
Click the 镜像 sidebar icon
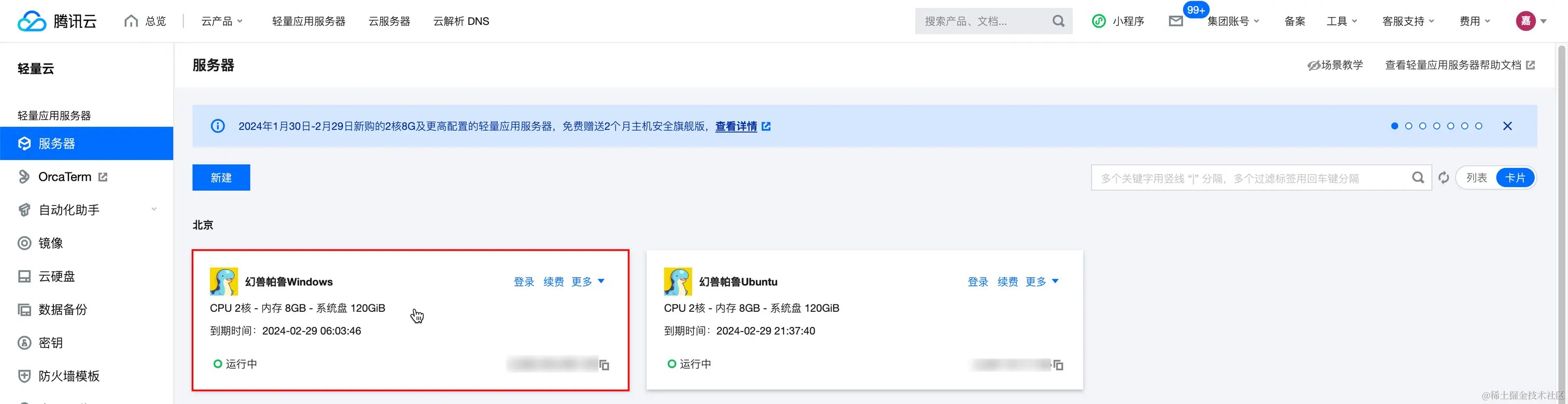pos(24,243)
